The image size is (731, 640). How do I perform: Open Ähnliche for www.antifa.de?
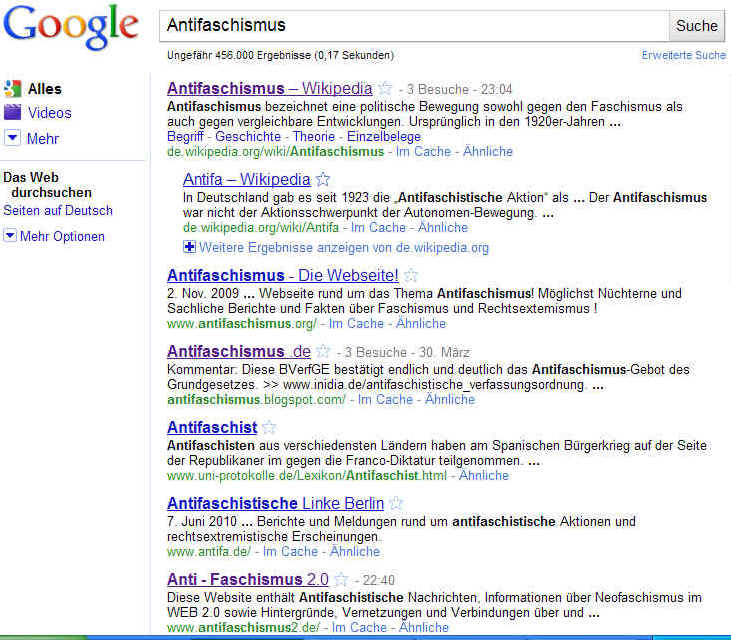coord(355,551)
